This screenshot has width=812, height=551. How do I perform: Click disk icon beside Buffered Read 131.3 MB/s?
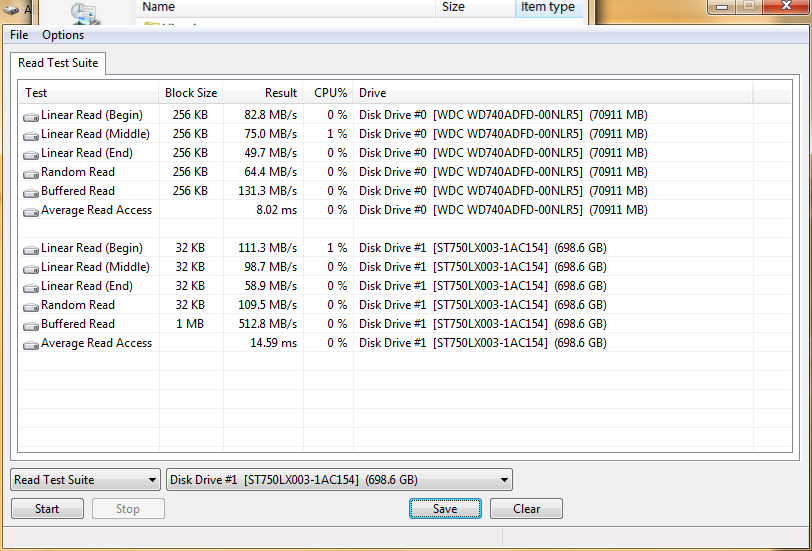tap(31, 192)
